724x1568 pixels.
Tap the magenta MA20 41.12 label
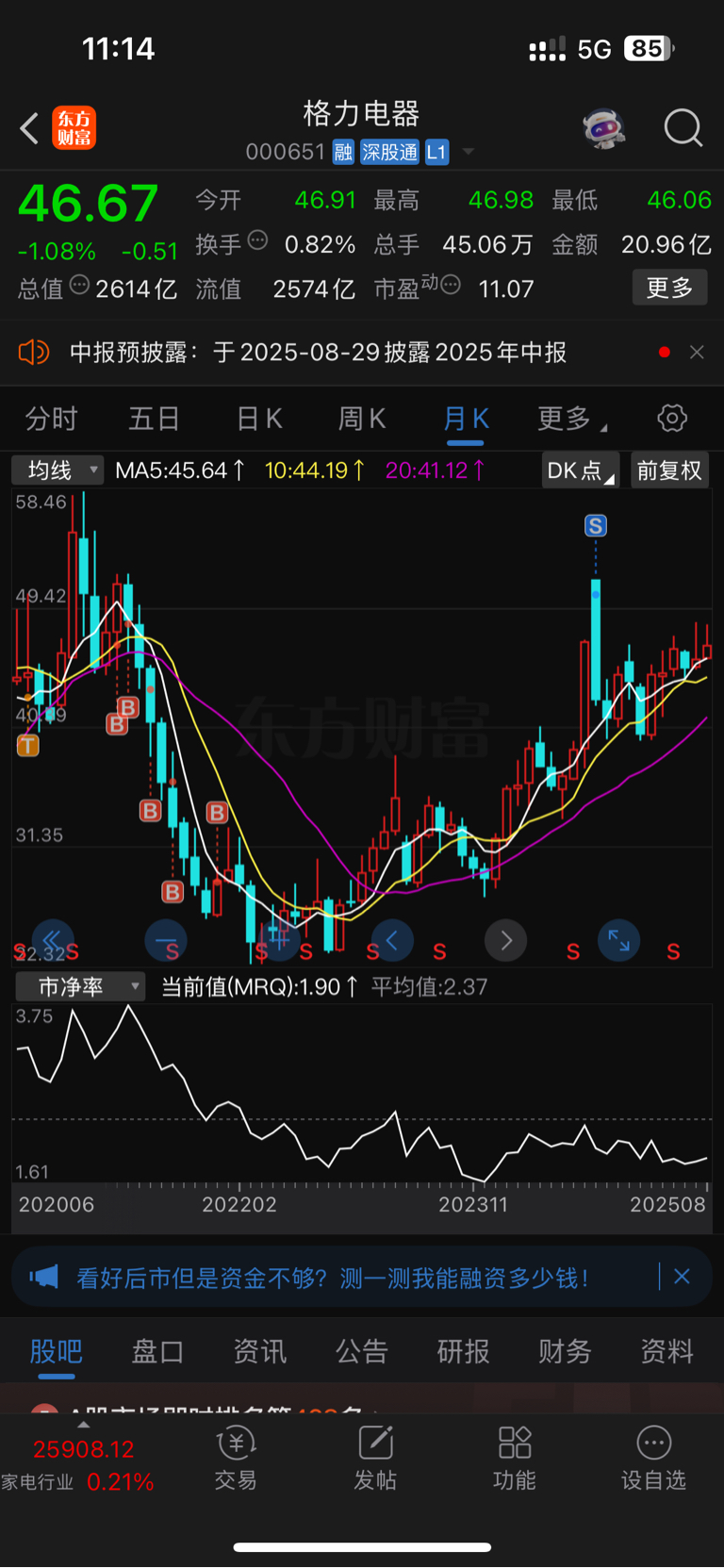[436, 470]
